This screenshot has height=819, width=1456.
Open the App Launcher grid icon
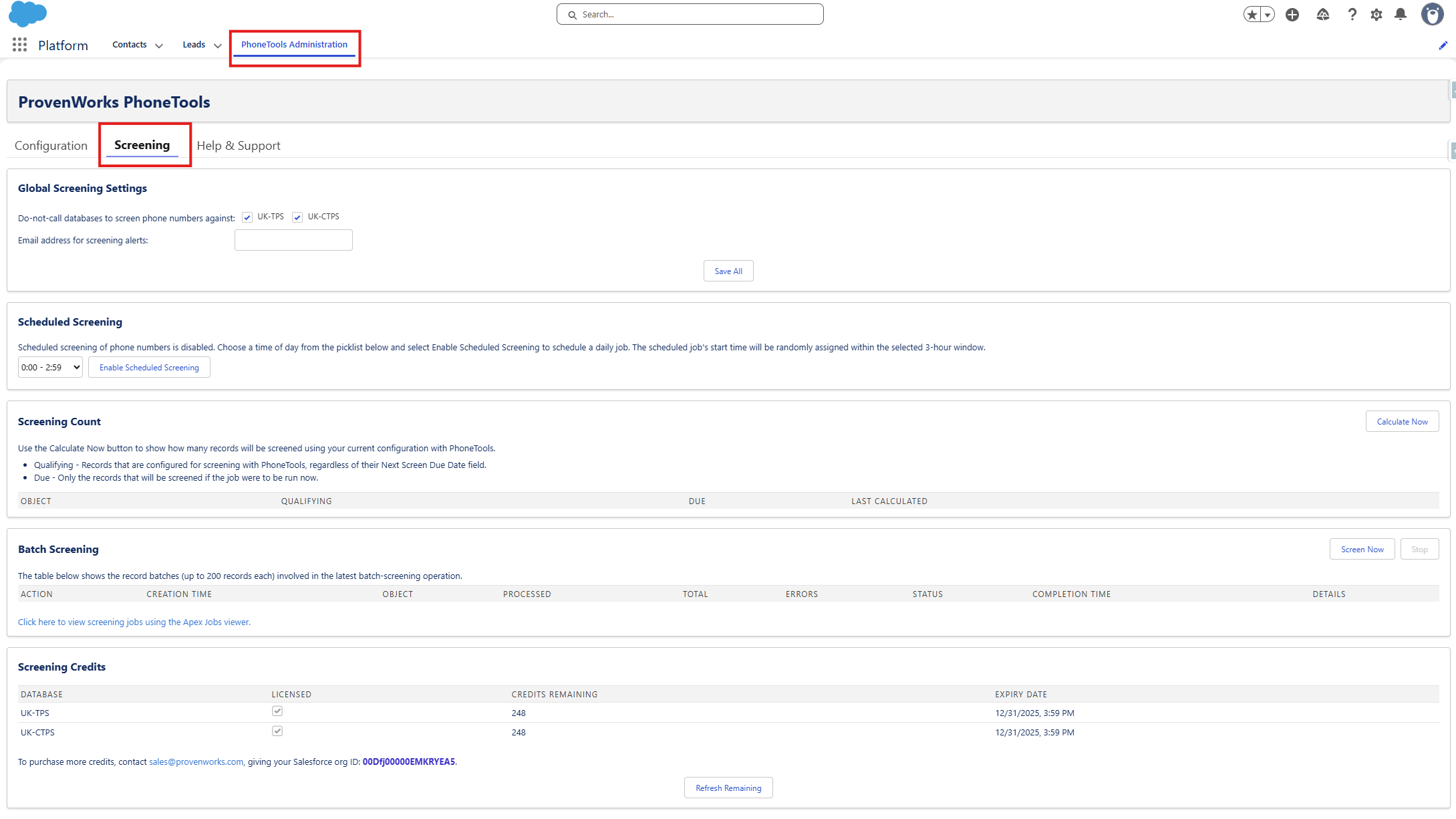[x=19, y=45]
